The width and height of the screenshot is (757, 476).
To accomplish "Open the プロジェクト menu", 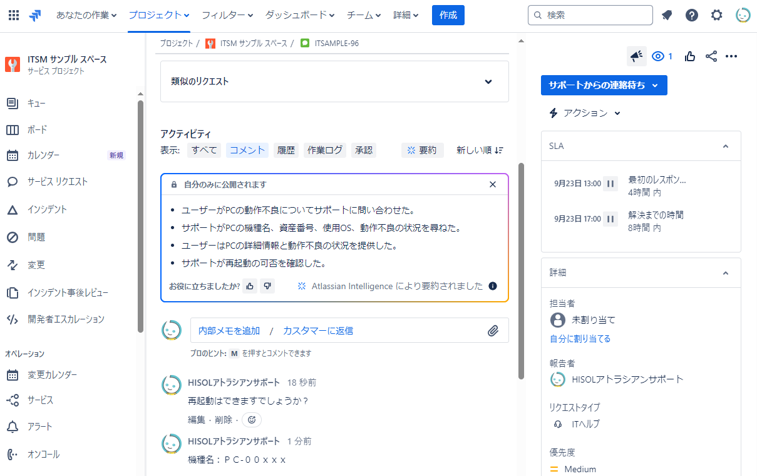I will 159,15.
